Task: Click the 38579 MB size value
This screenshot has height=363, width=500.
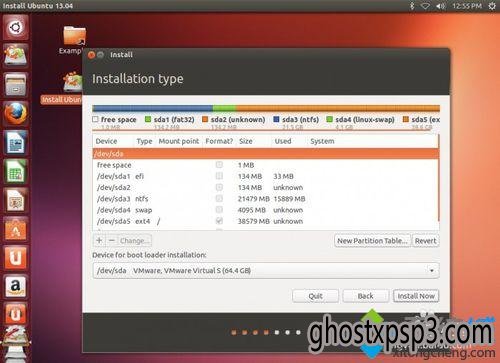Action: [253, 221]
